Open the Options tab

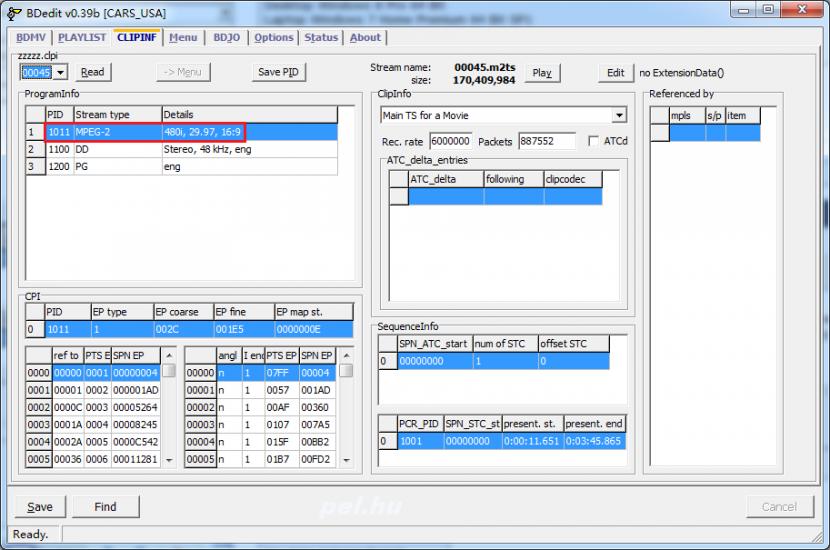pyautogui.click(x=273, y=38)
